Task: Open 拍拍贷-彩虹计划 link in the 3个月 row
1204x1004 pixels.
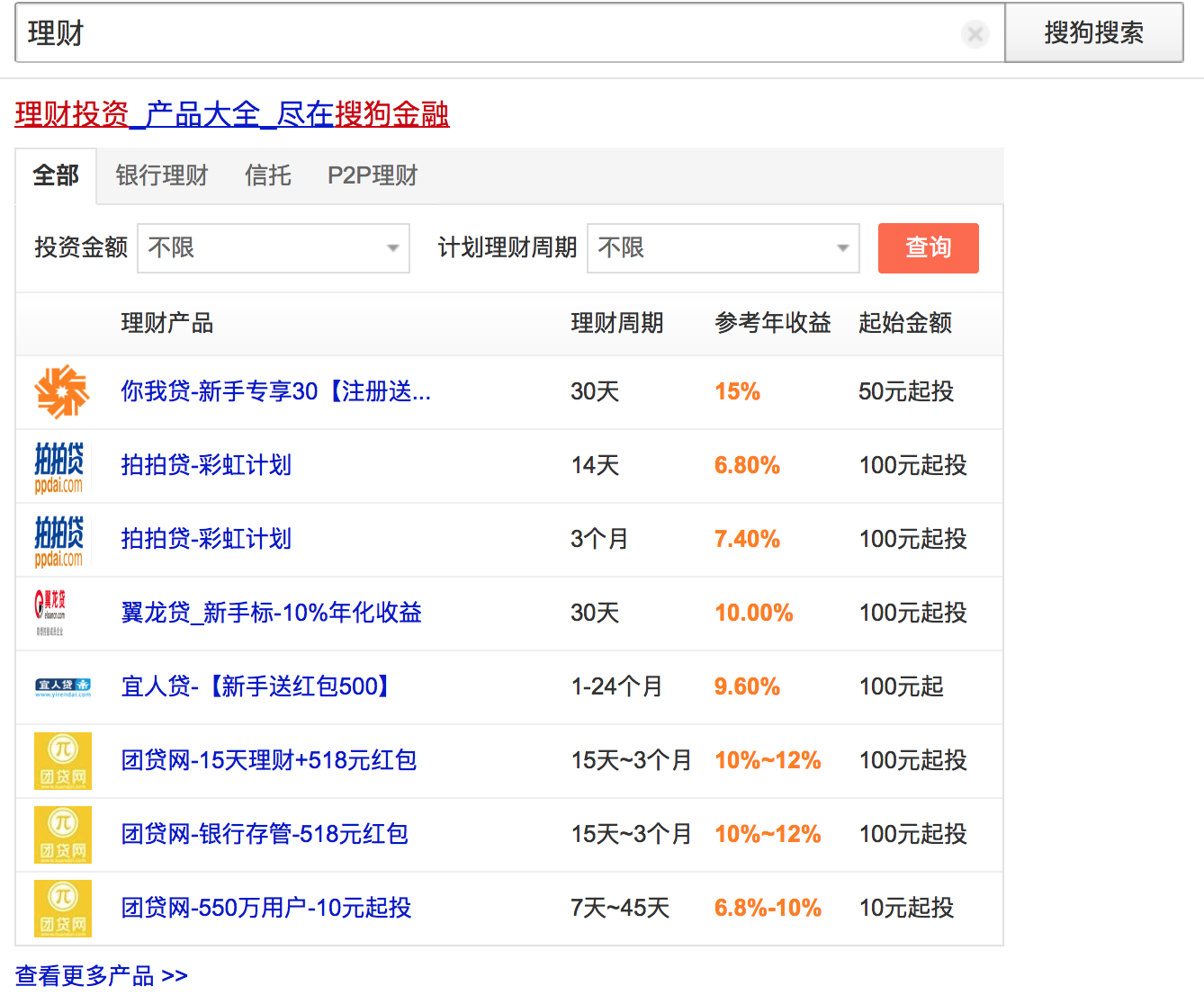Action: coord(207,539)
